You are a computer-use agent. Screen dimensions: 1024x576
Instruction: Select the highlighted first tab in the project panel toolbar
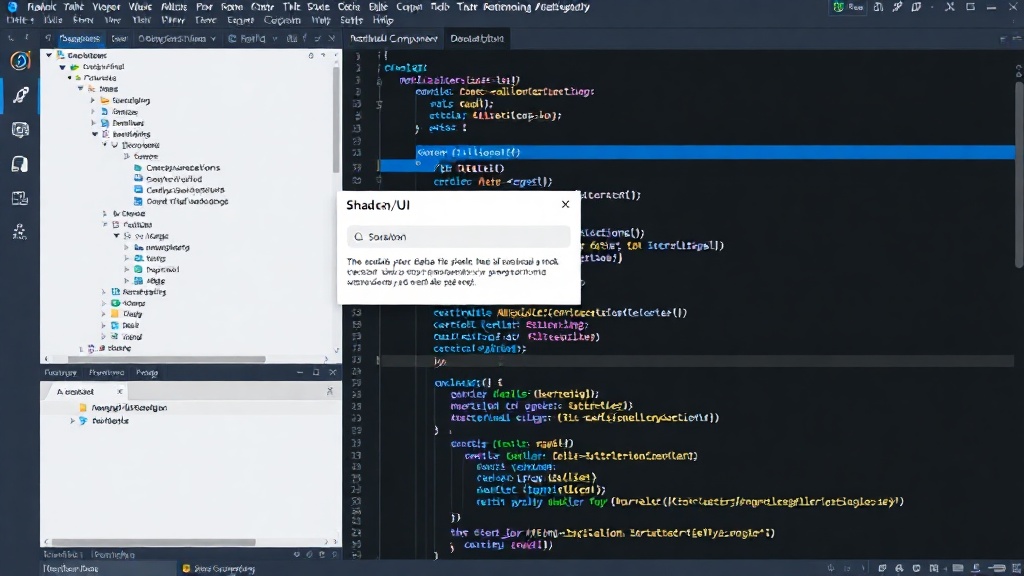coord(79,39)
